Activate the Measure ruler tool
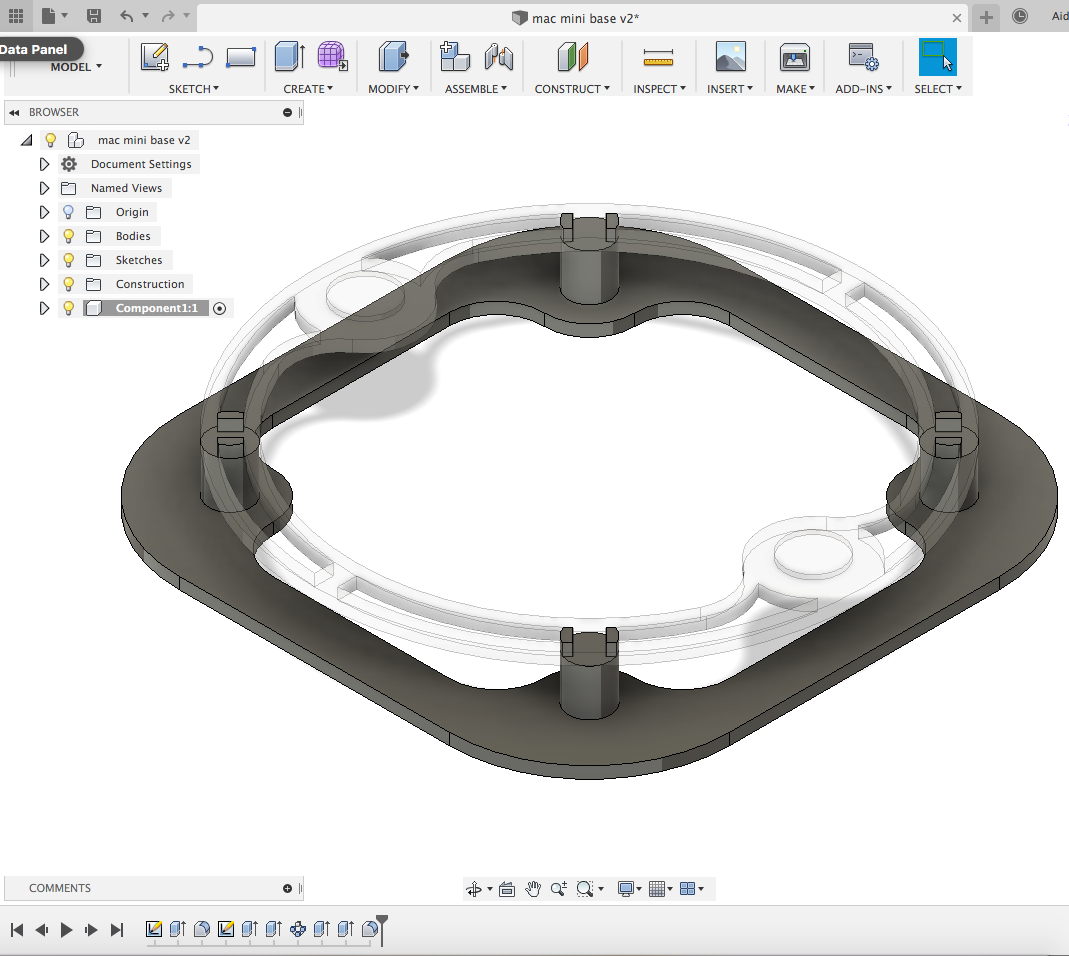Screen dimensions: 1069x956 (x=659, y=58)
